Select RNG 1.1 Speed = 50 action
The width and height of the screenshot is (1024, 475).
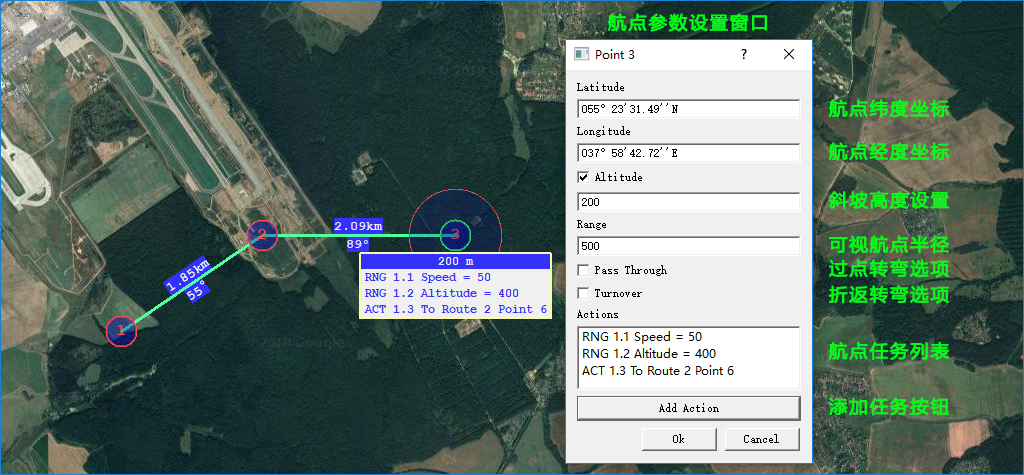point(642,337)
